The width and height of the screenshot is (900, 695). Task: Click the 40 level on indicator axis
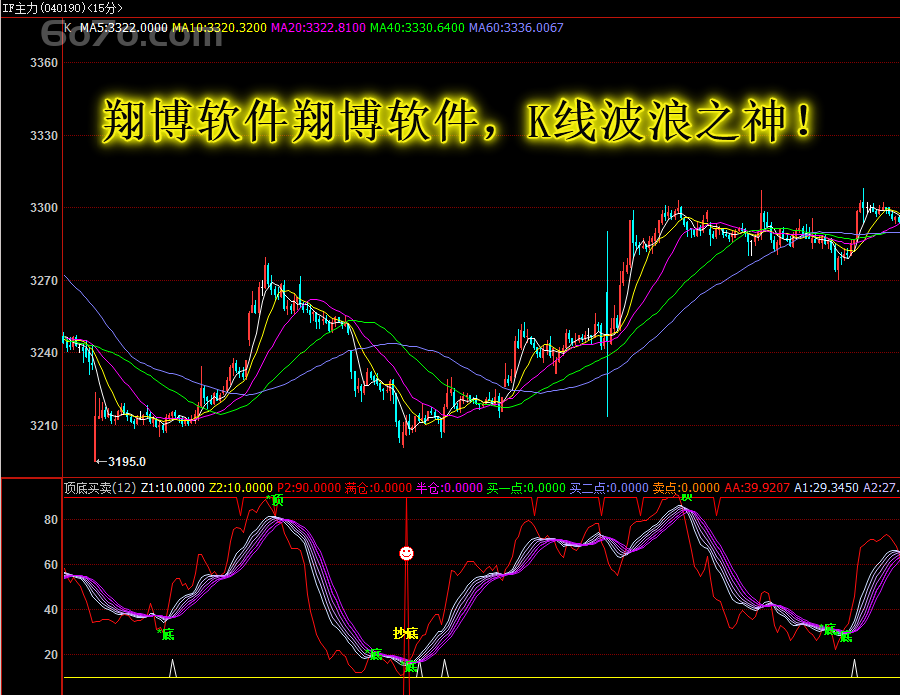[x=51, y=609]
